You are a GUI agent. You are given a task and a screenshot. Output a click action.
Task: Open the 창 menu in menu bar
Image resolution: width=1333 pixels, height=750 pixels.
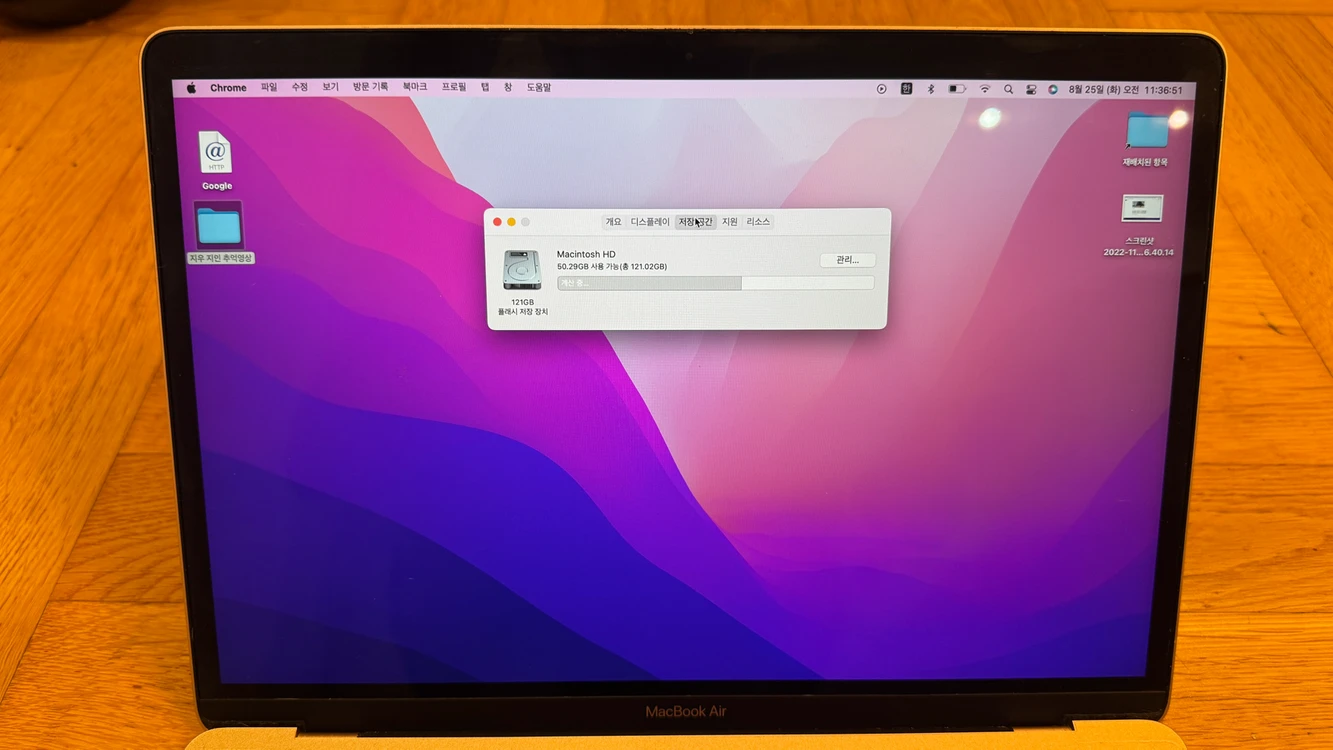point(508,88)
